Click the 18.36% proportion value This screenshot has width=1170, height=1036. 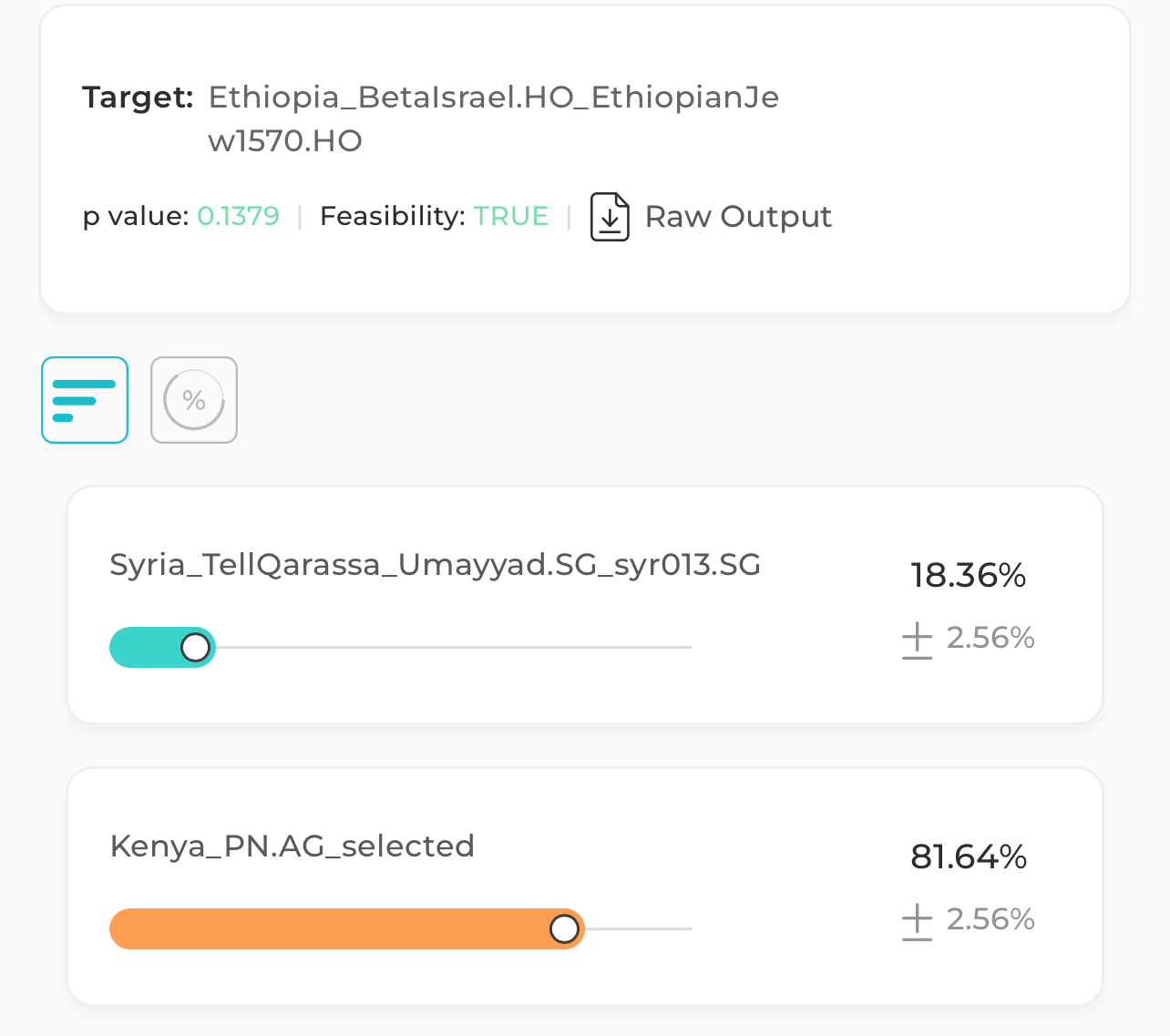(x=968, y=576)
